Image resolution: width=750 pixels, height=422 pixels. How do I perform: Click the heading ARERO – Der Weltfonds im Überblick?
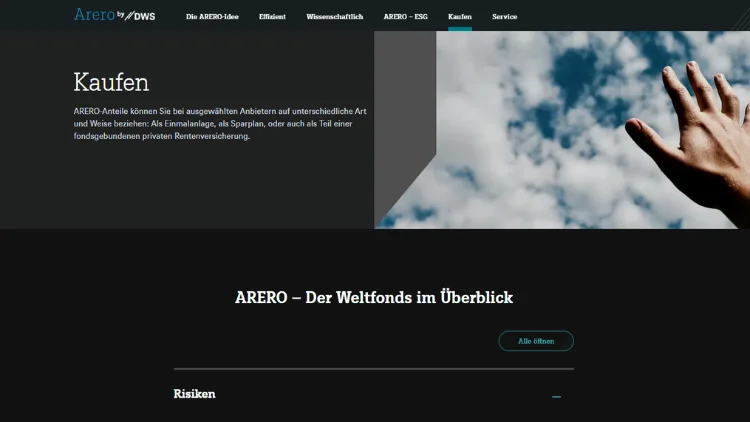click(374, 297)
